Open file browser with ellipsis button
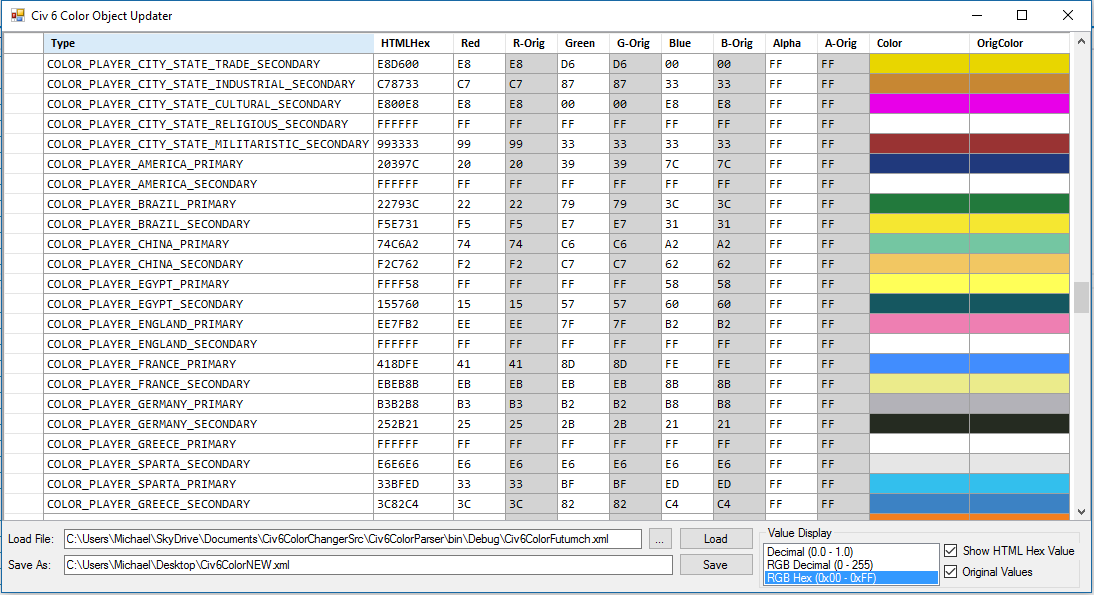 (x=659, y=539)
